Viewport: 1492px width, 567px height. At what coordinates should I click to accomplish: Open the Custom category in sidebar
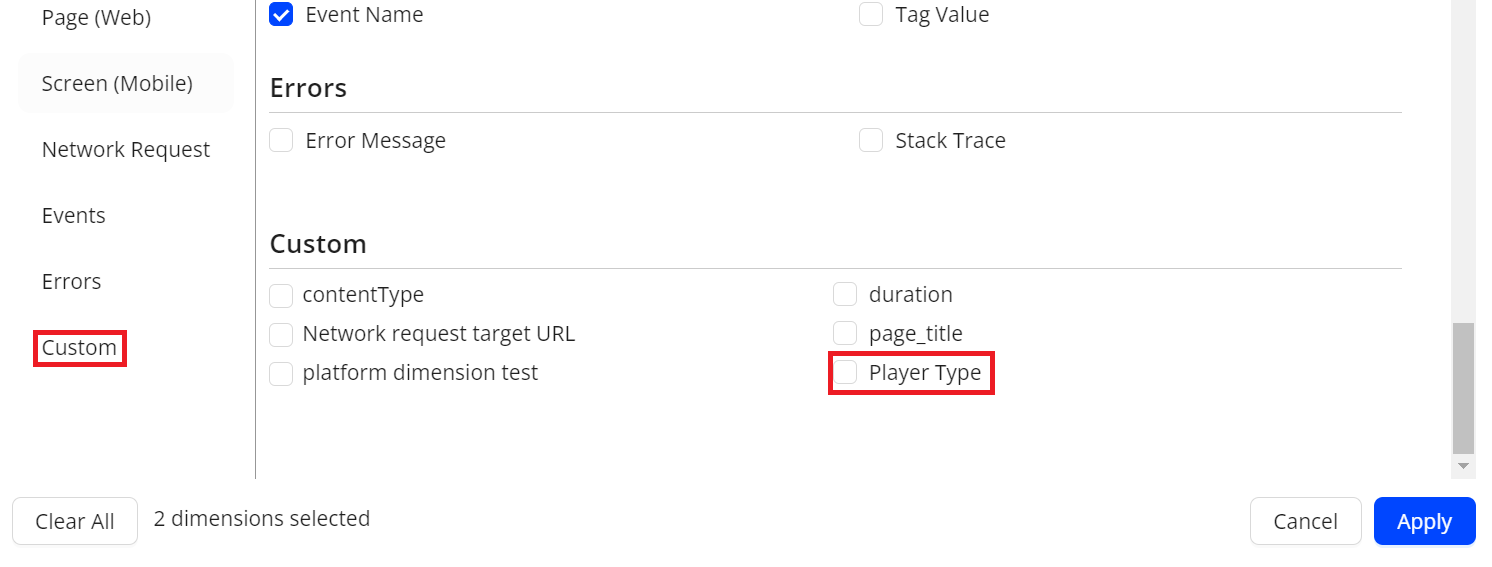coord(79,348)
